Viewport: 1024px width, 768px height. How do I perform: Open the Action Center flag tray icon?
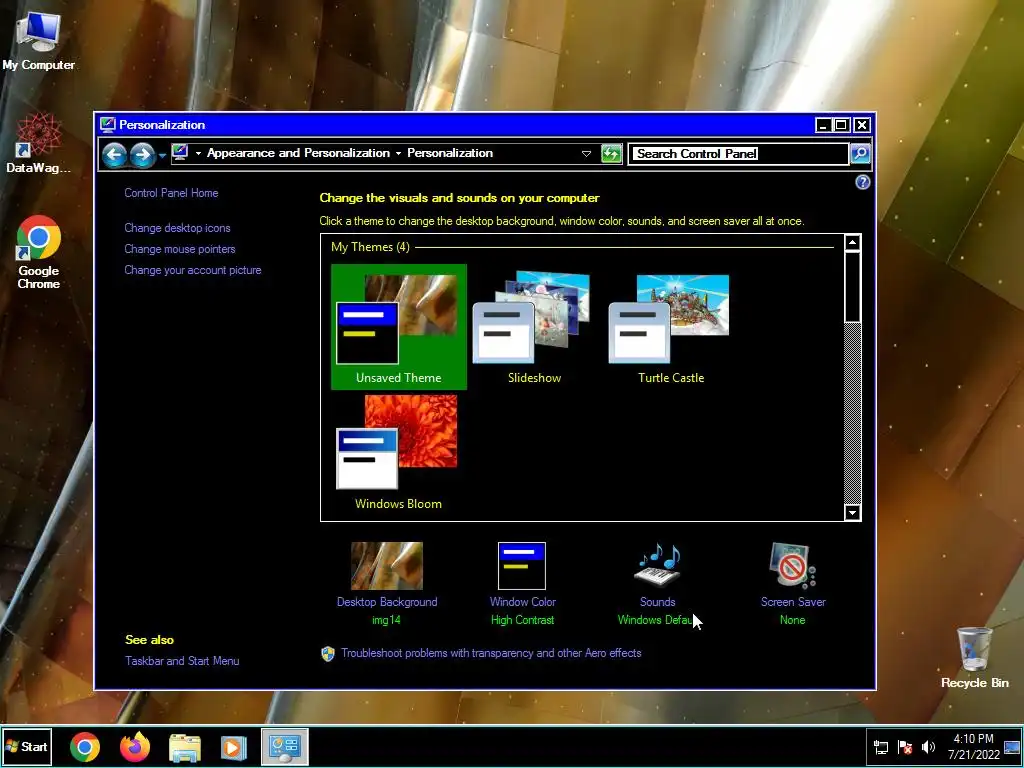[x=905, y=747]
